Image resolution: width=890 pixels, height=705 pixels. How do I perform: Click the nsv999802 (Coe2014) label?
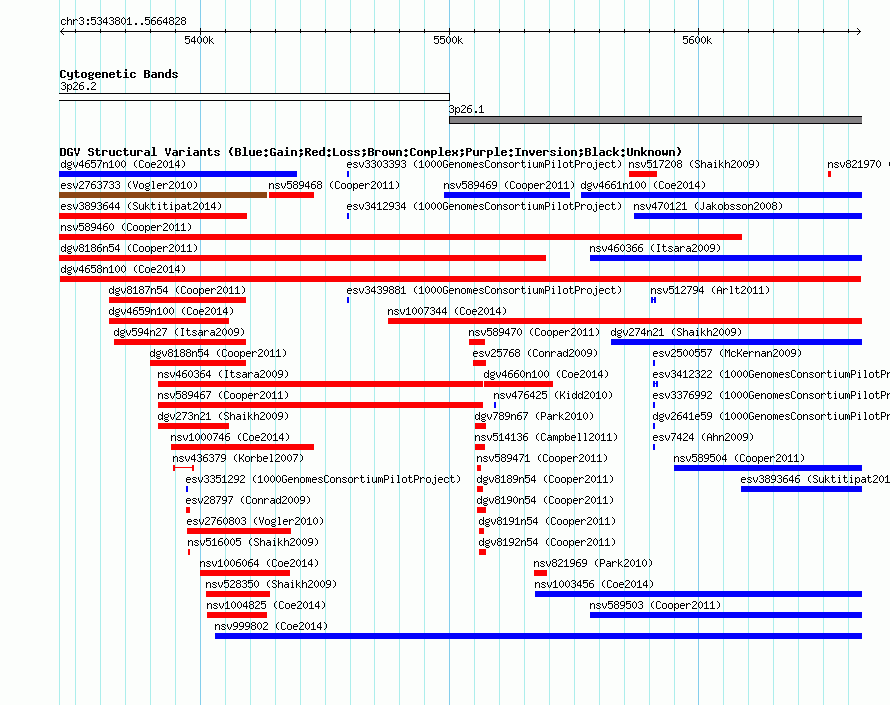coord(271,627)
